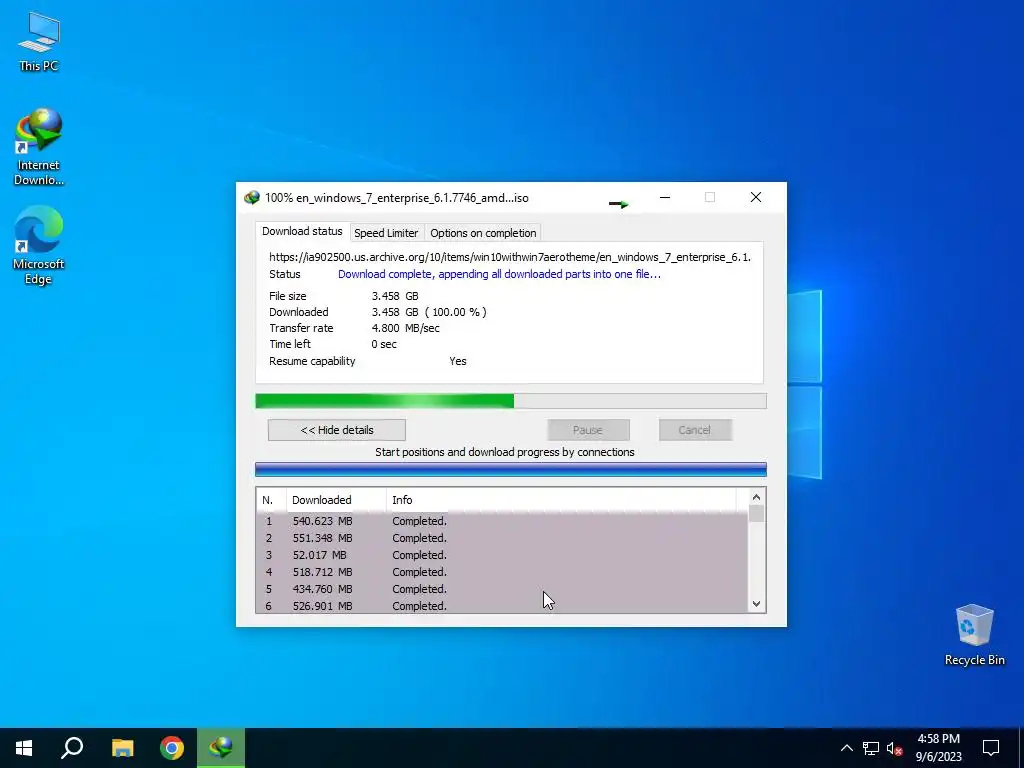Click the Resume capability 'Yes' value
Image resolution: width=1024 pixels, height=768 pixels.
coord(458,361)
